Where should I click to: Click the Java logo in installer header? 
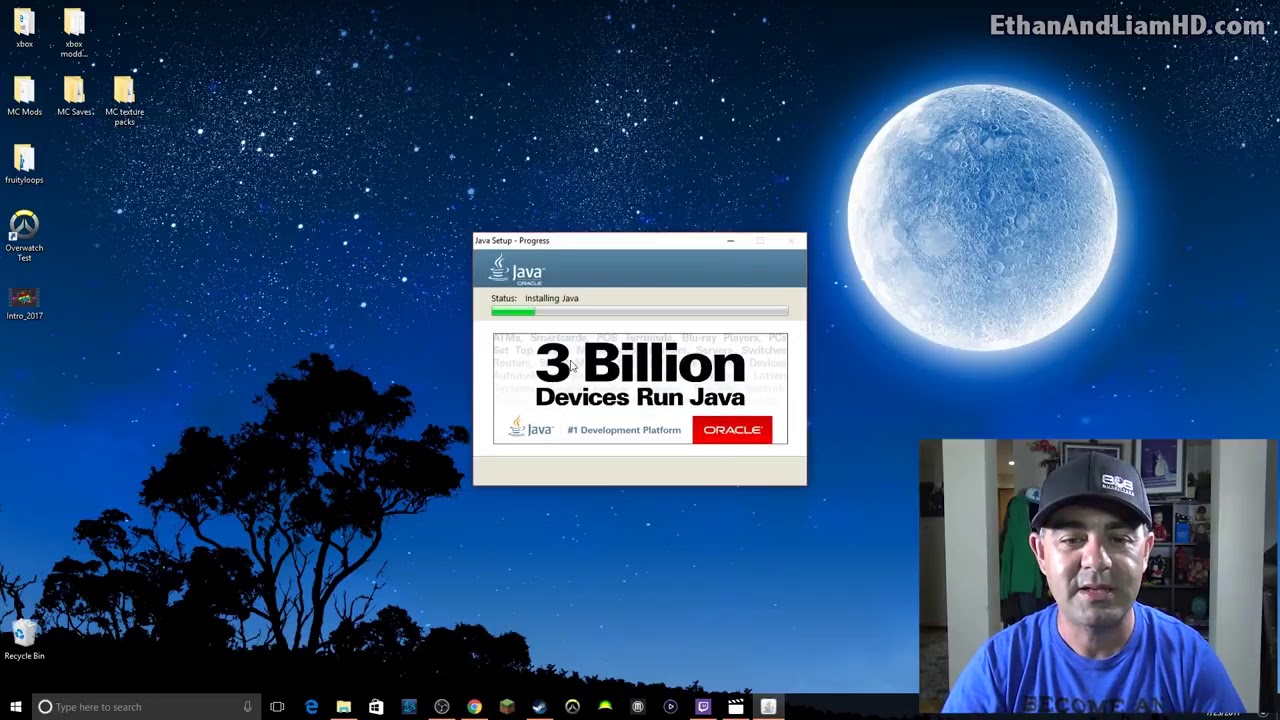coord(517,270)
